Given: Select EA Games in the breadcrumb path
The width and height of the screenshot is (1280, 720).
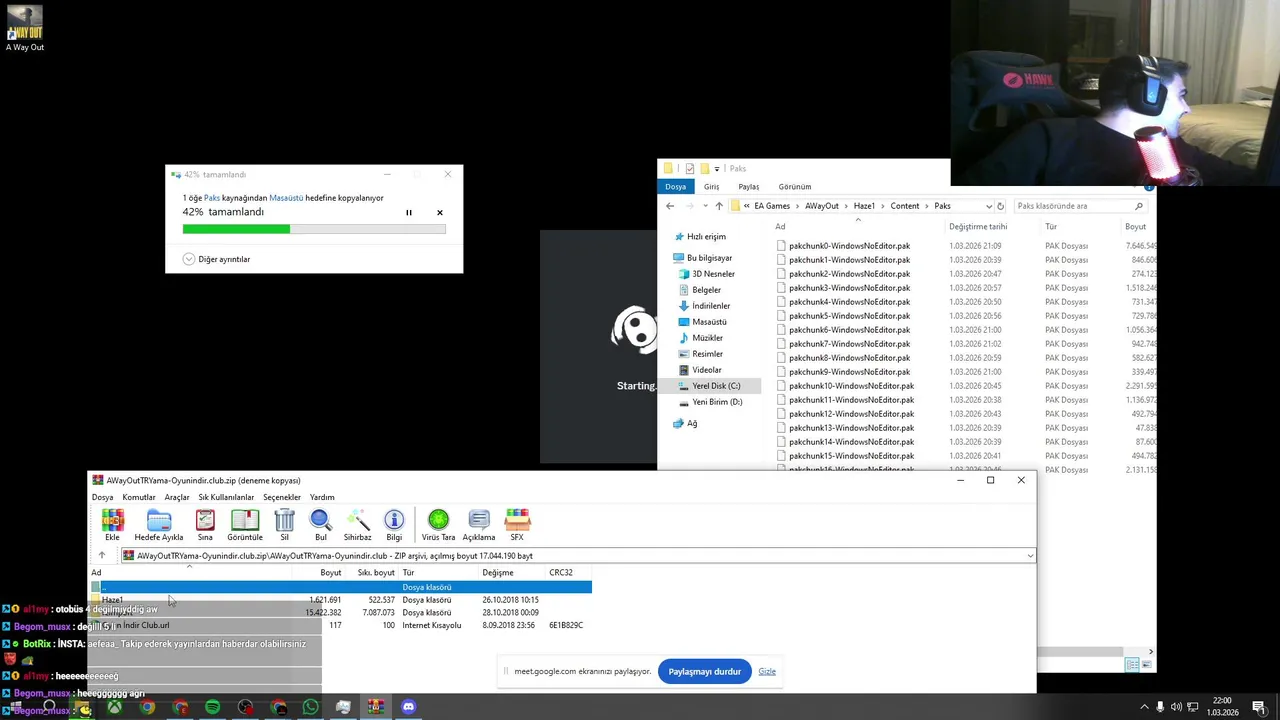Looking at the screenshot, I should (x=772, y=206).
